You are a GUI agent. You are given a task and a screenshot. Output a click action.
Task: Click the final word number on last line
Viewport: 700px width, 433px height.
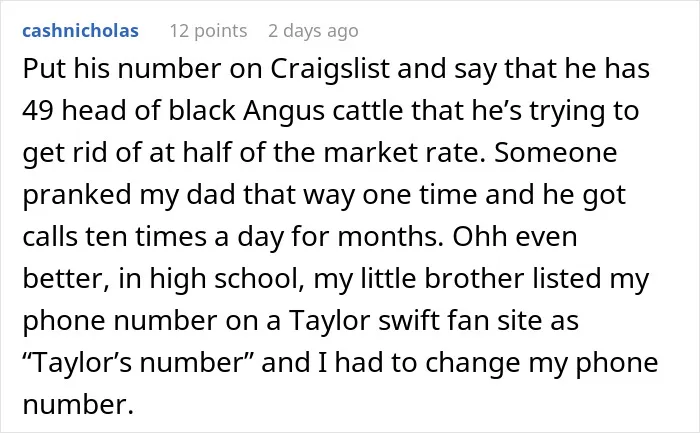click(78, 405)
